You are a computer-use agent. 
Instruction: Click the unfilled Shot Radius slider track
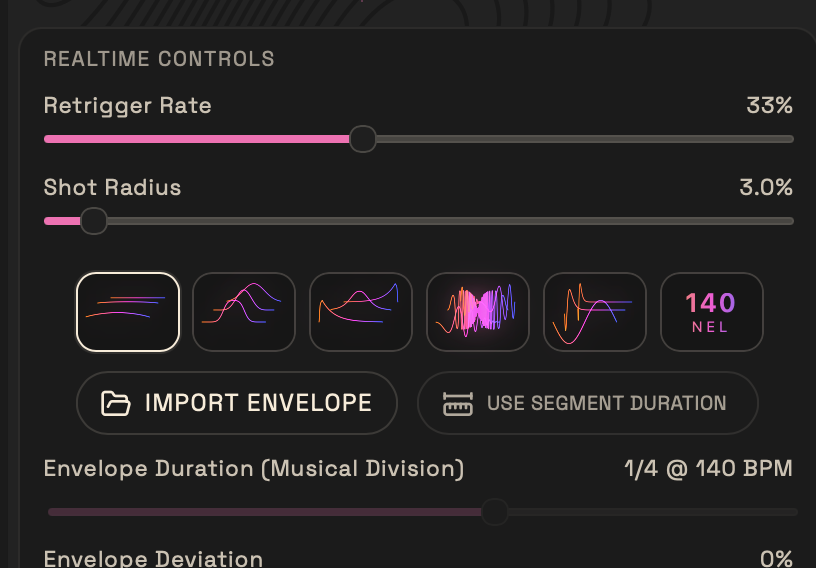pos(450,221)
